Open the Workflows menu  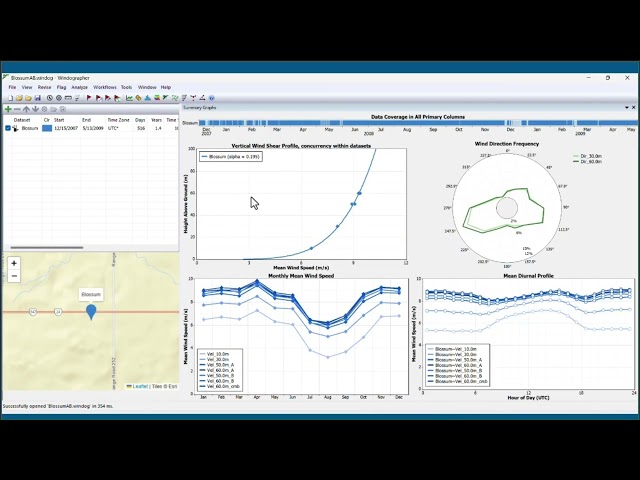coord(105,87)
